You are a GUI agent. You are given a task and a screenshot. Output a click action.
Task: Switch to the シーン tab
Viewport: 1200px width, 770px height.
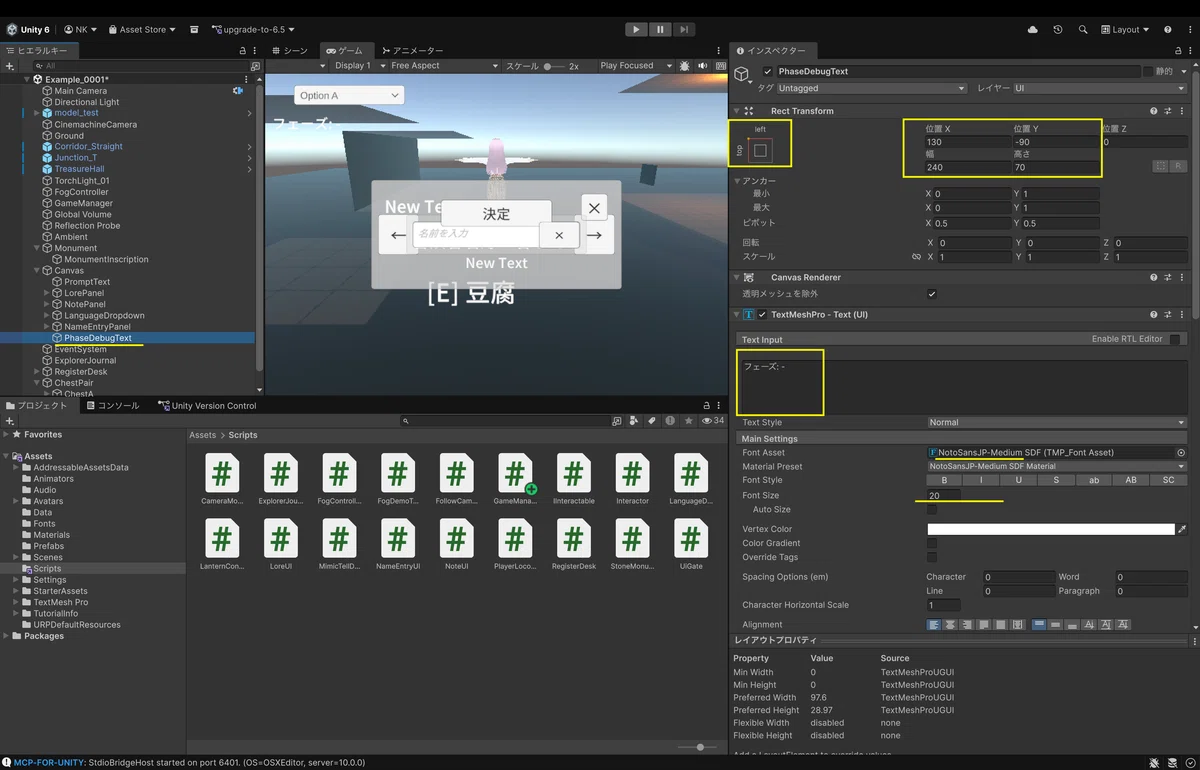(290, 50)
